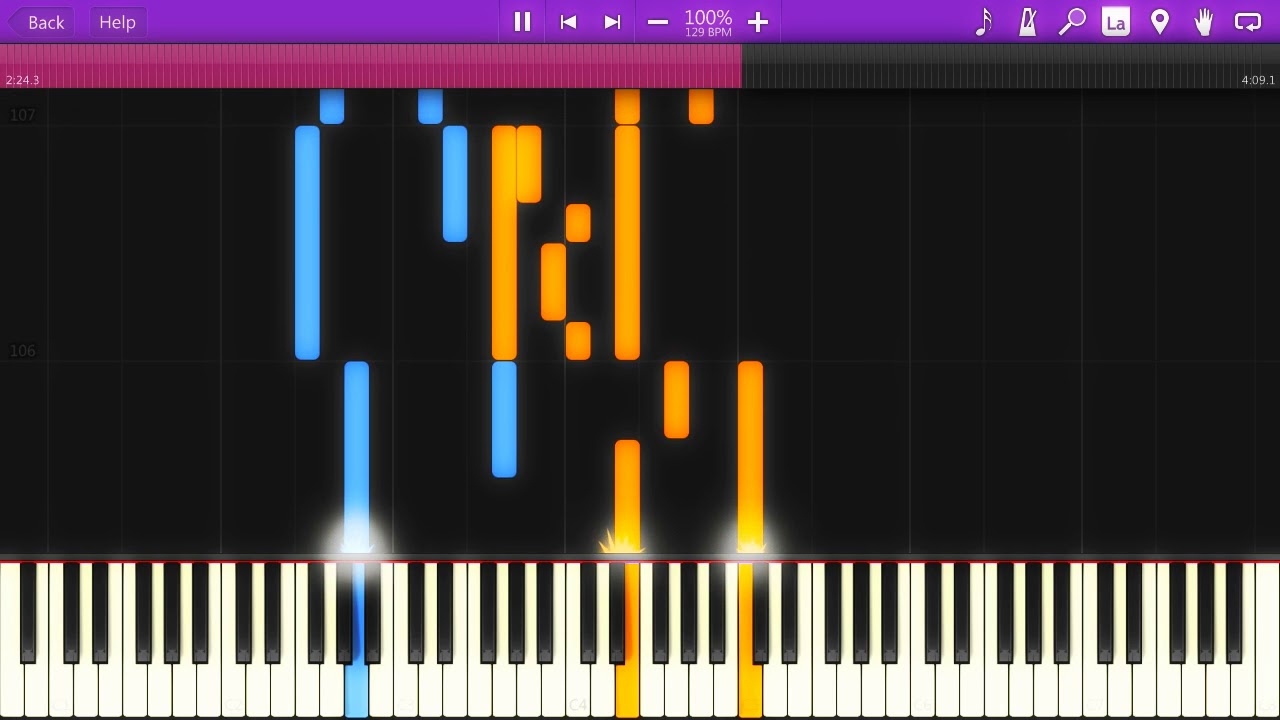Viewport: 1280px width, 720px height.
Task: Open the hands selection icon
Action: click(1204, 22)
